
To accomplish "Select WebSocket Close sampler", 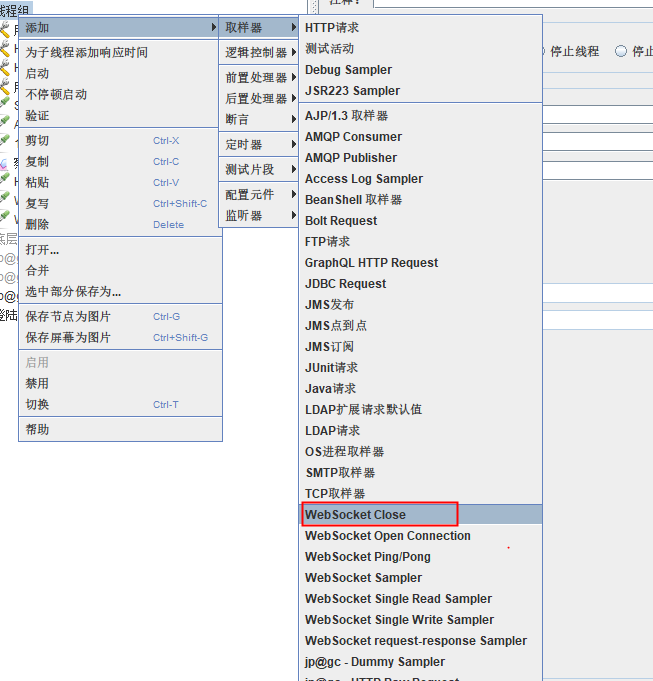I will pos(356,515).
